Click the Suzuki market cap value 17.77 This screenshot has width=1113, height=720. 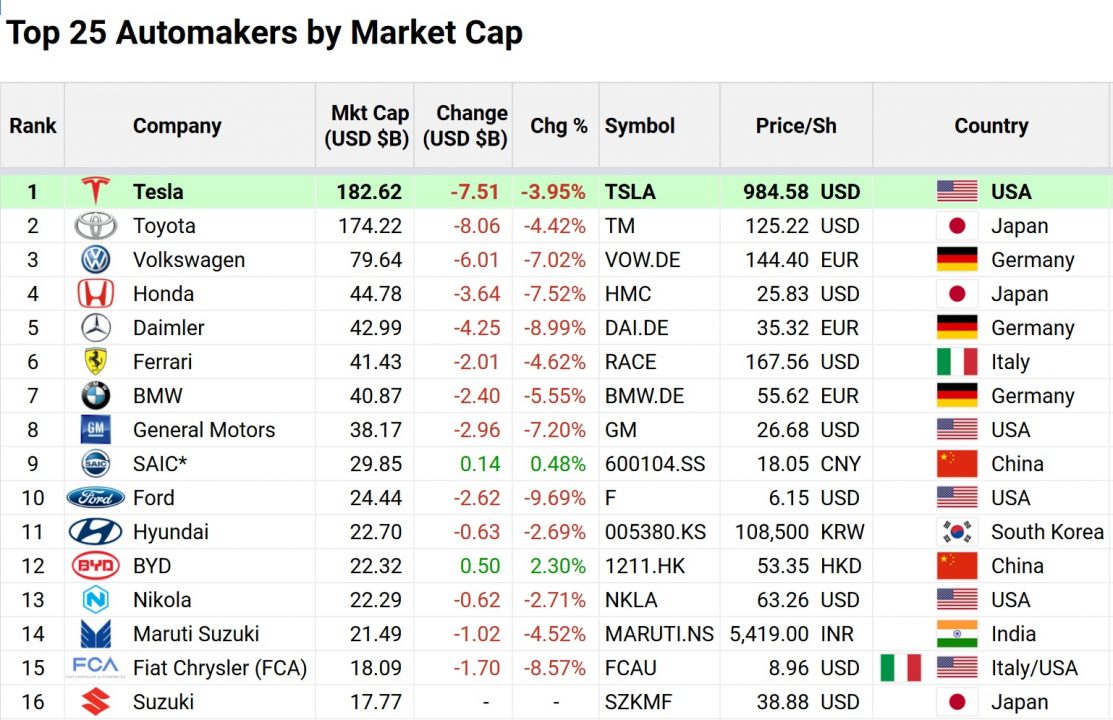pyautogui.click(x=375, y=702)
